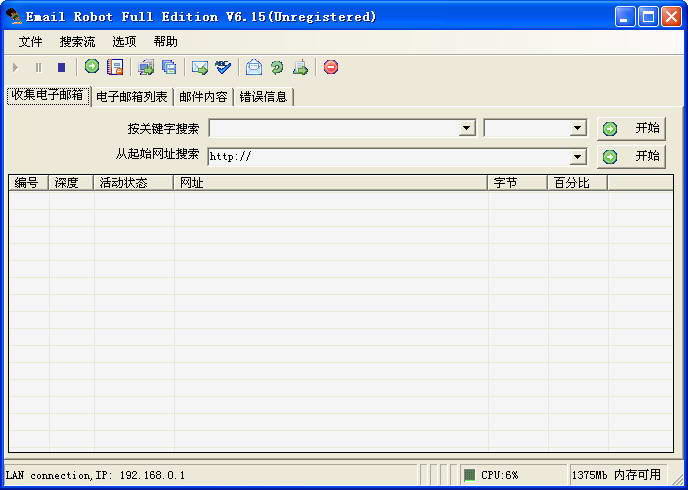Click the 字节 column header
The height and width of the screenshot is (490, 688).
(x=518, y=183)
